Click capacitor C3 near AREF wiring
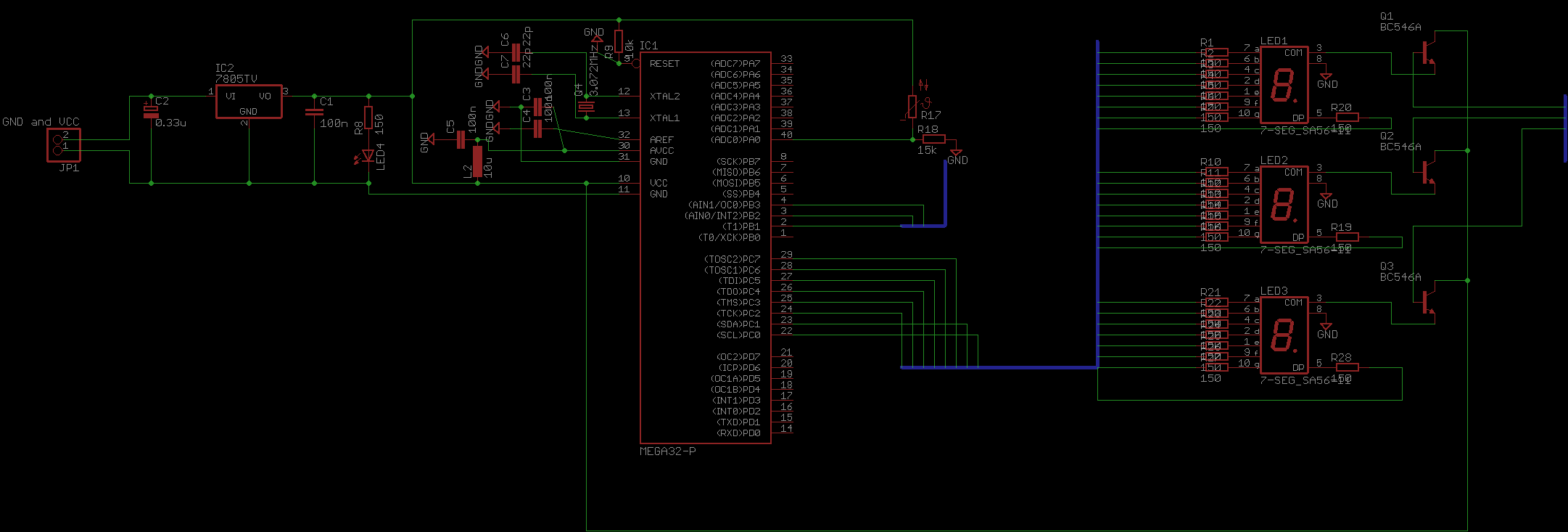 537,107
